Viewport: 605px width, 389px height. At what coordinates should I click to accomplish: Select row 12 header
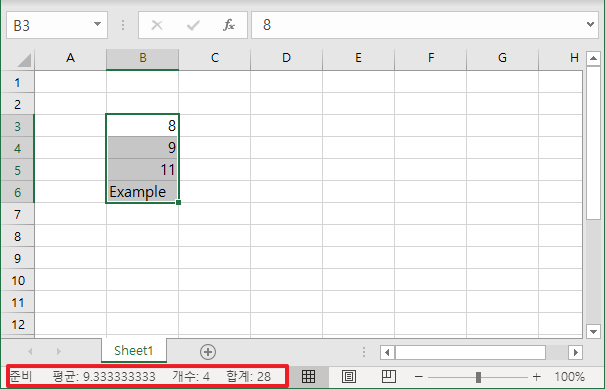pos(17,324)
